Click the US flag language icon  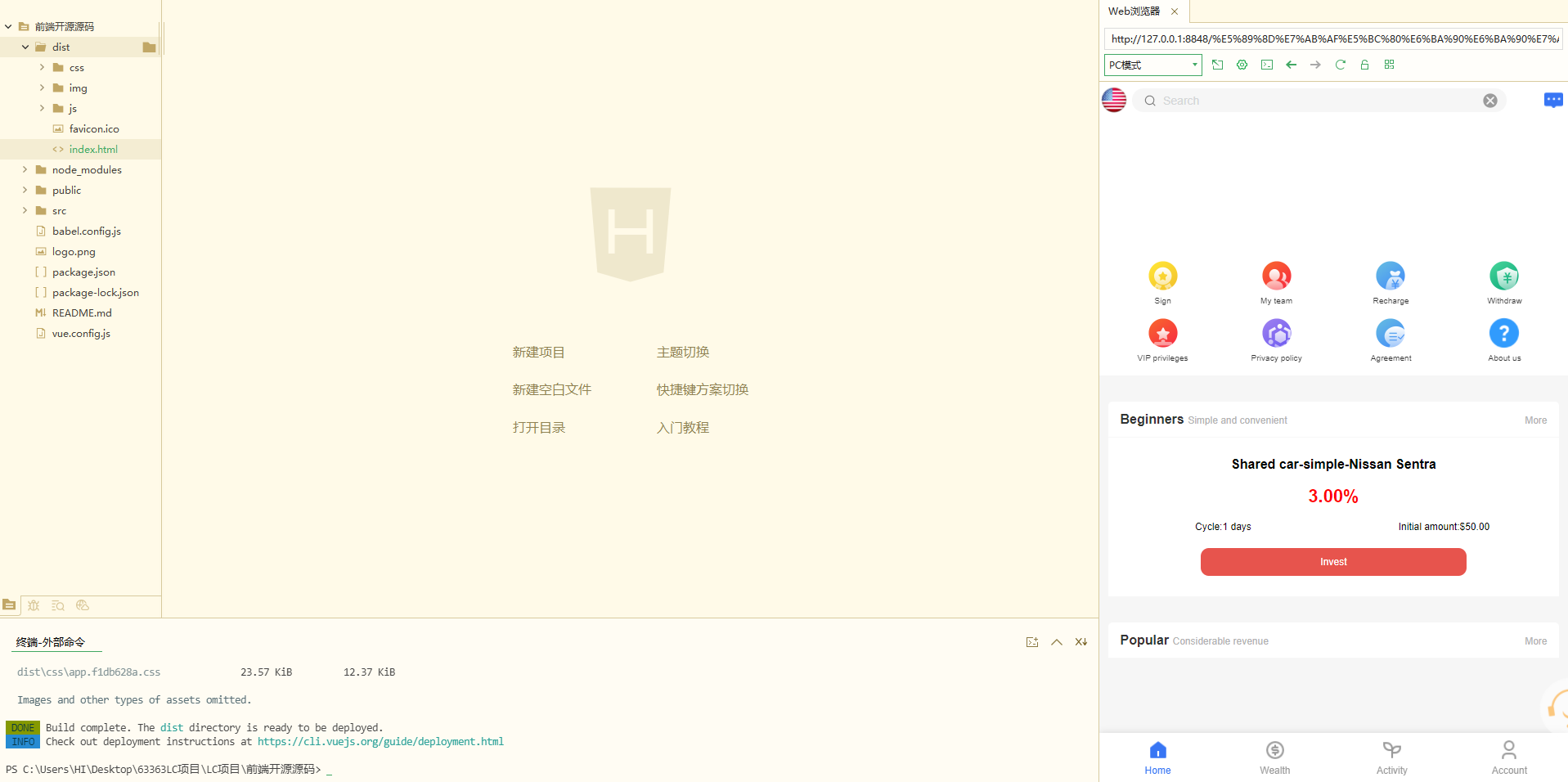click(x=1114, y=100)
